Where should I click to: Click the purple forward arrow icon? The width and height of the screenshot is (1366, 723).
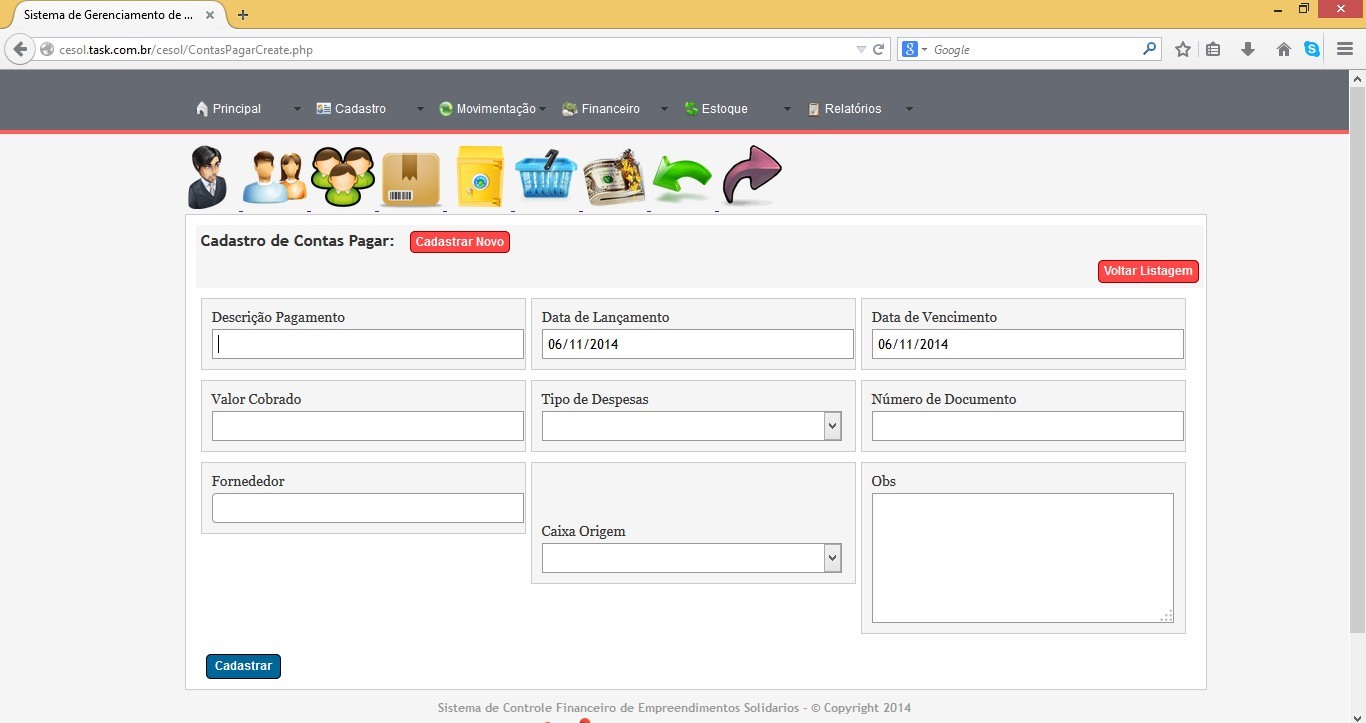point(751,176)
